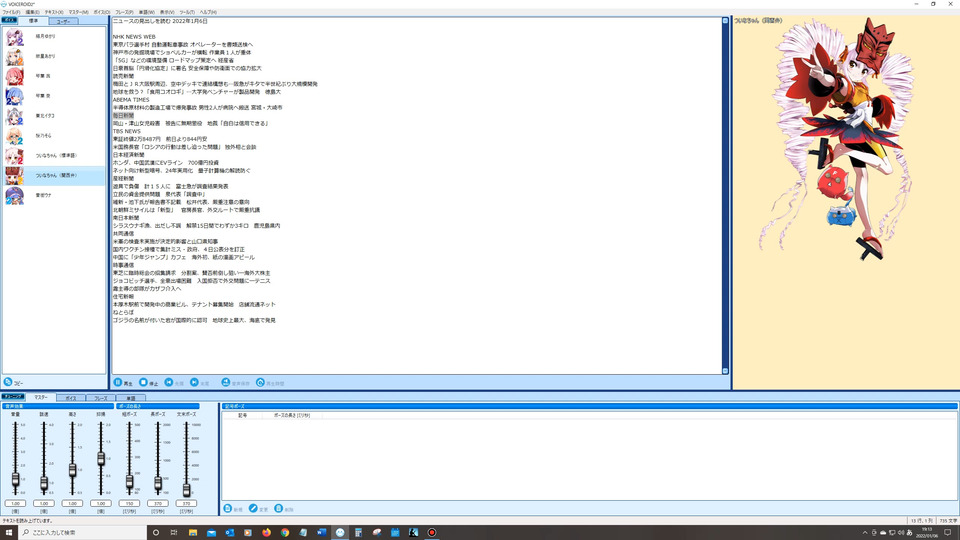Open the ヘルプ menu
This screenshot has width=960, height=540.
click(x=208, y=12)
